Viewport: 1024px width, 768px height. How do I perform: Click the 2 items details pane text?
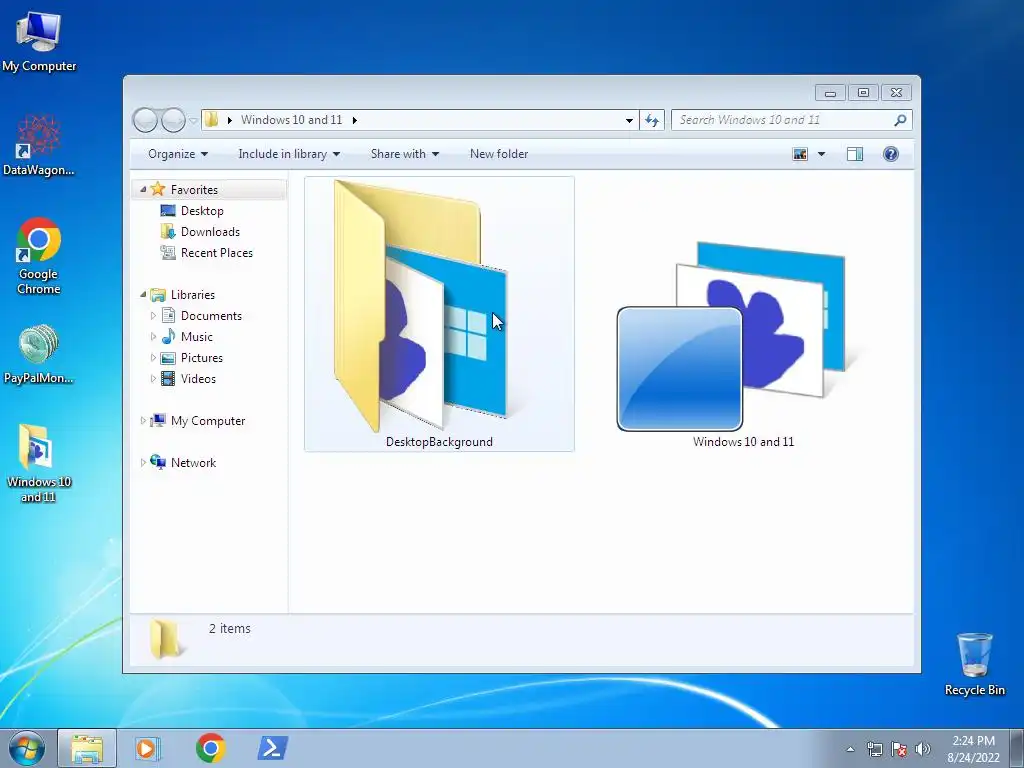point(230,628)
